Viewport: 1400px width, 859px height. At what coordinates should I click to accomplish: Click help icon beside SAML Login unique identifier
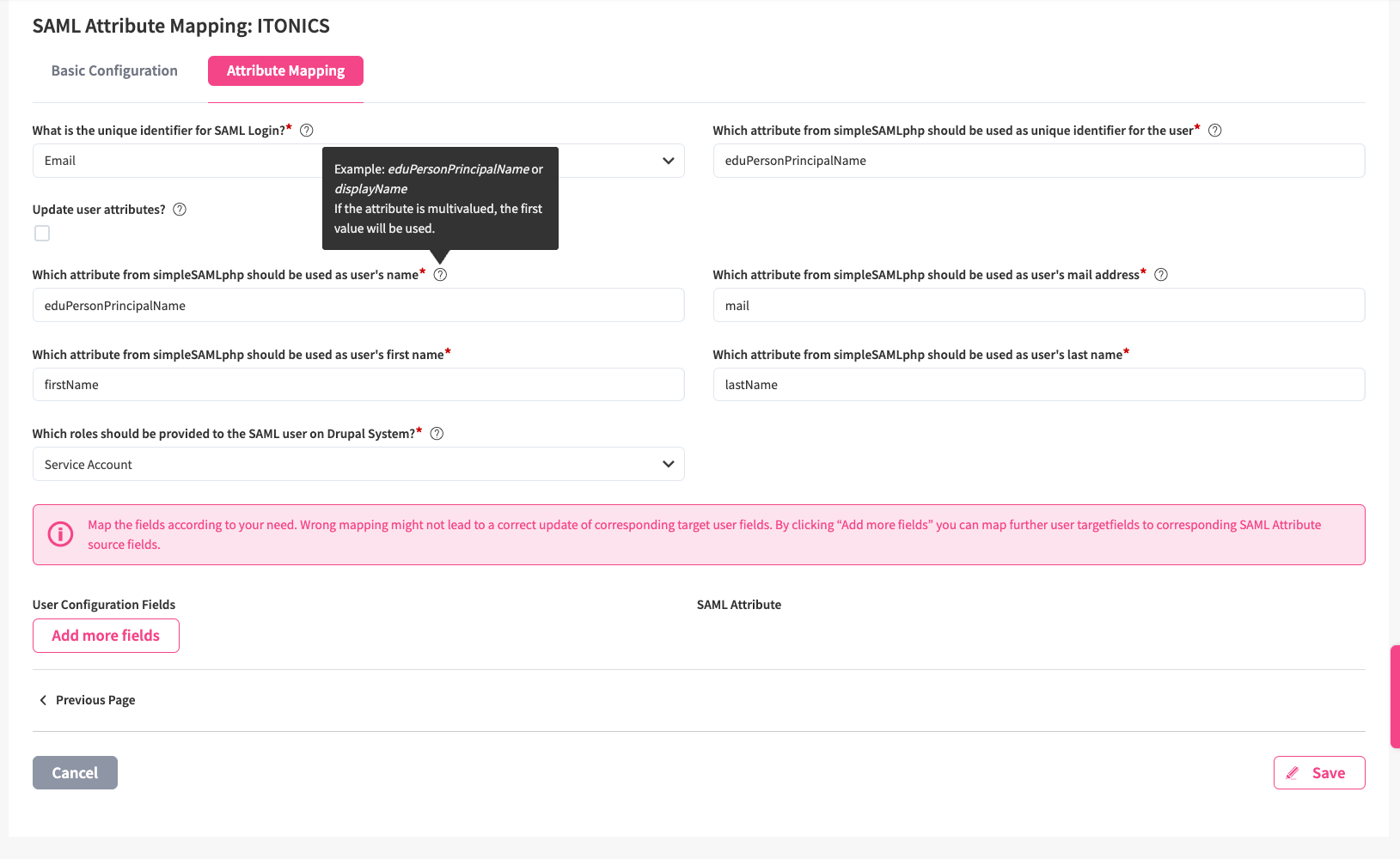point(307,131)
